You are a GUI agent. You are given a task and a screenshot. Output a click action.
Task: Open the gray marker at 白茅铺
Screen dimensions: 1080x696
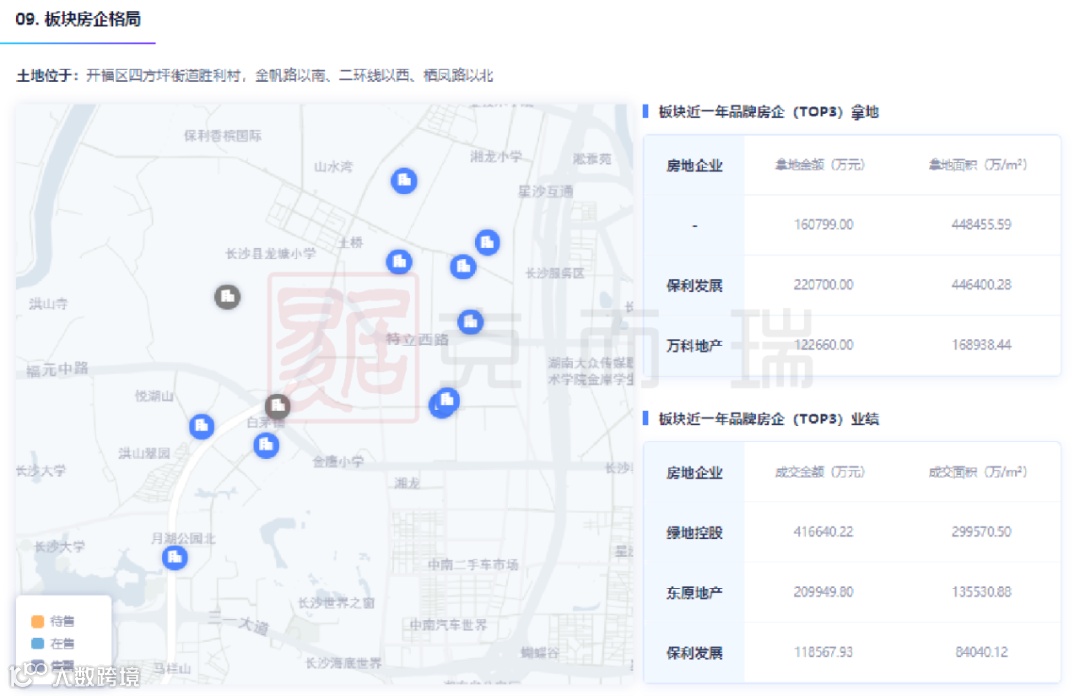point(278,406)
